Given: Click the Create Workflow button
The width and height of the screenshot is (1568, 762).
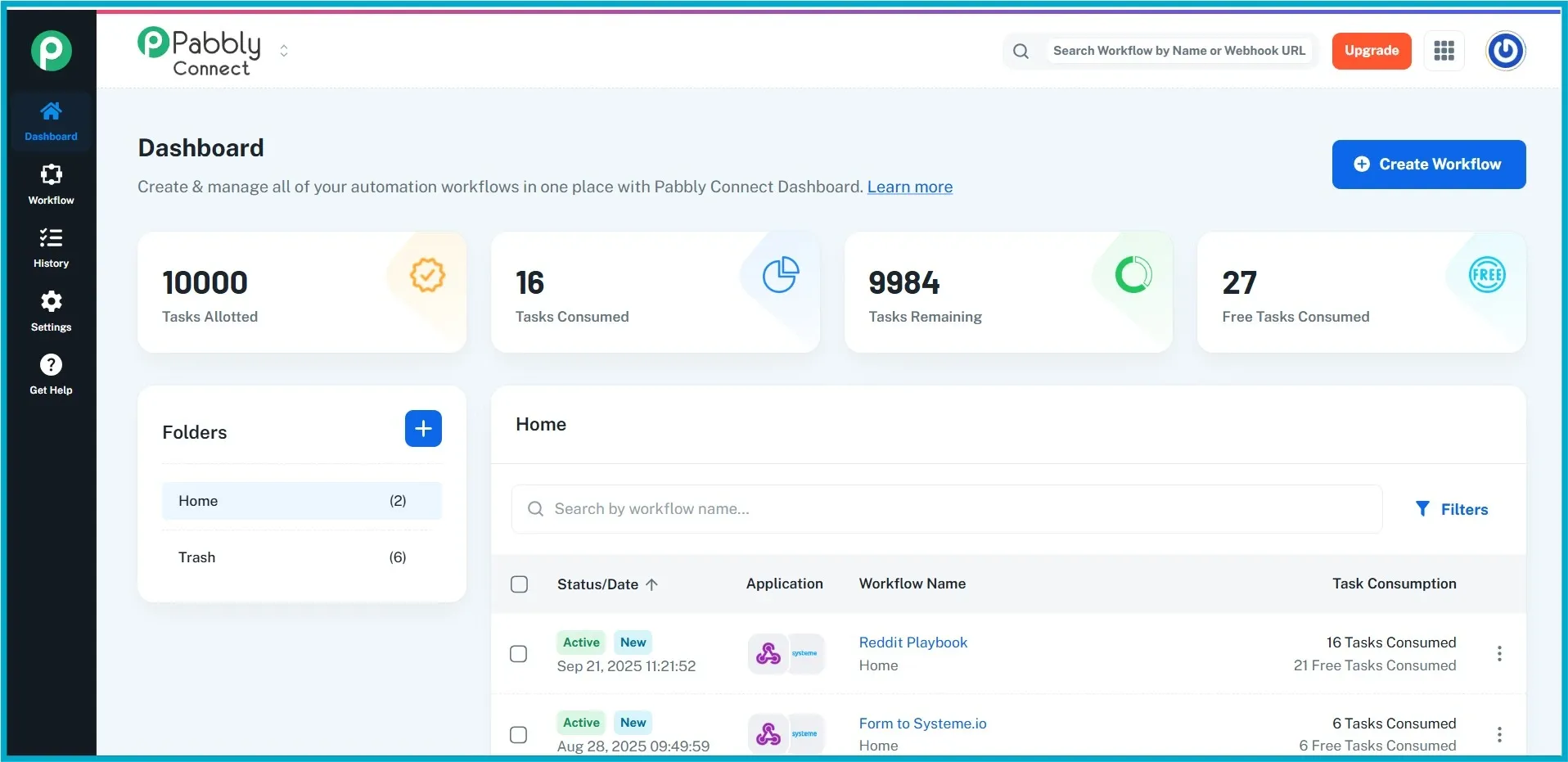Looking at the screenshot, I should [1427, 164].
